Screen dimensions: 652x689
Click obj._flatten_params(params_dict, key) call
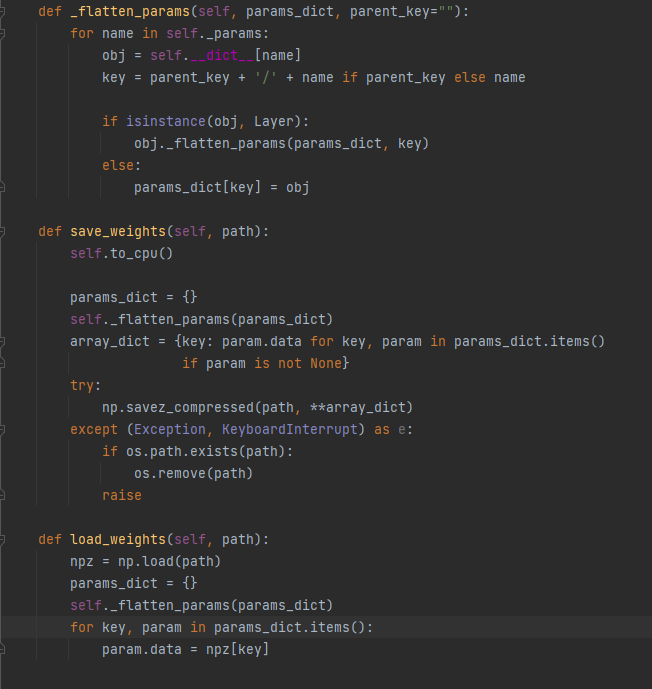pos(281,143)
